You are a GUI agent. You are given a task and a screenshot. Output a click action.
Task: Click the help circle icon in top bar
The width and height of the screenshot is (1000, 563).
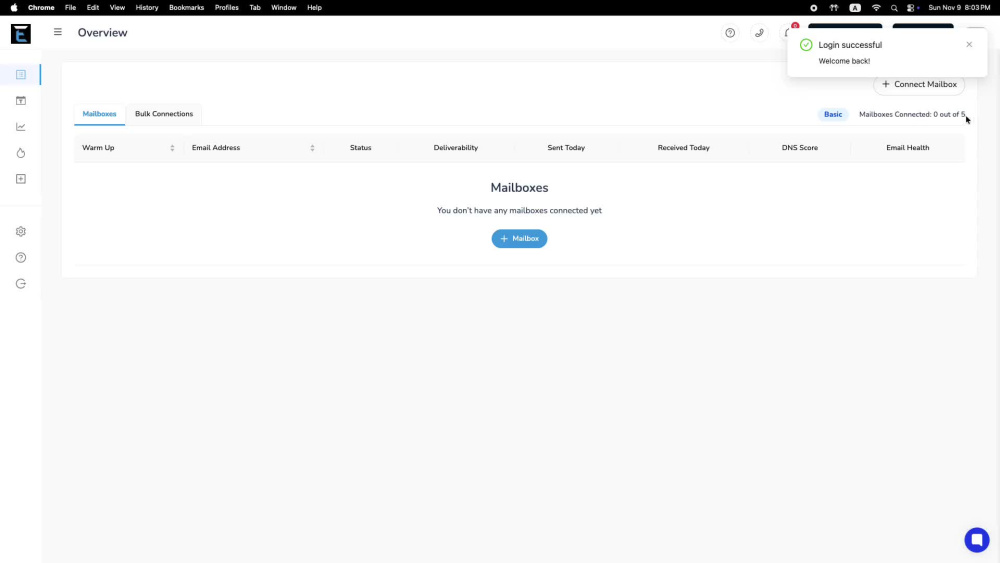tap(730, 33)
